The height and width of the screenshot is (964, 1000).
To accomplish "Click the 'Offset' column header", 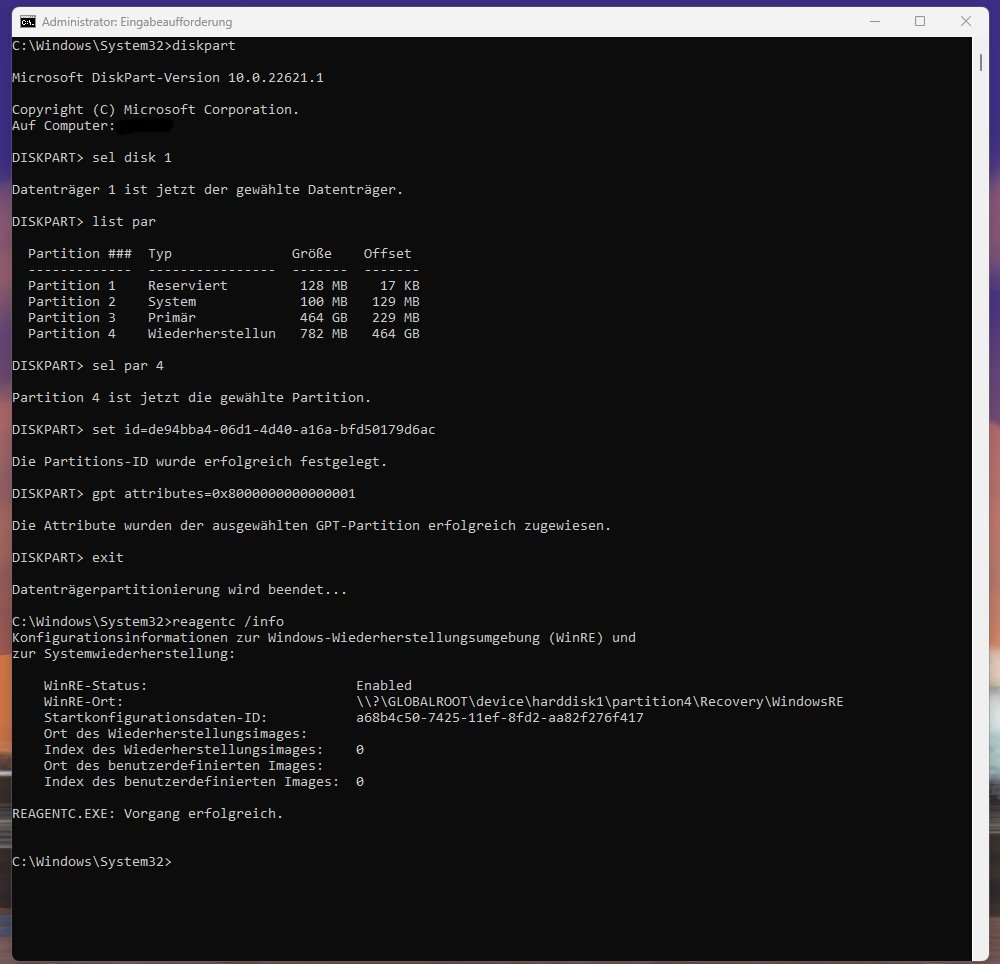I will click(x=388, y=254).
